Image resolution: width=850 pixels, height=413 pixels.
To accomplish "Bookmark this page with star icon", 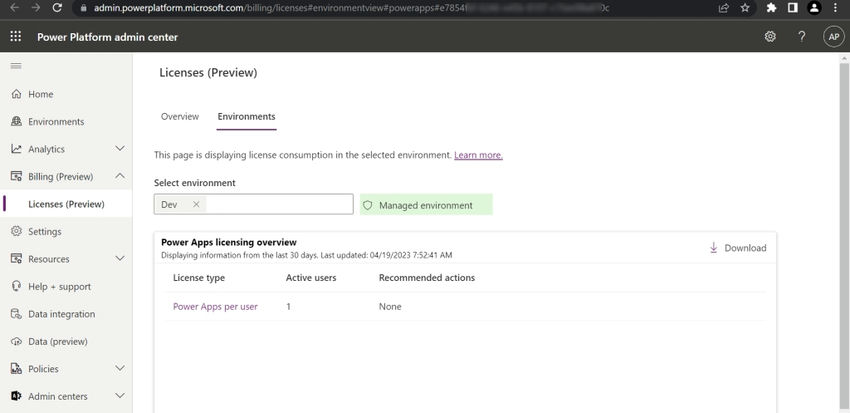I will pos(746,8).
